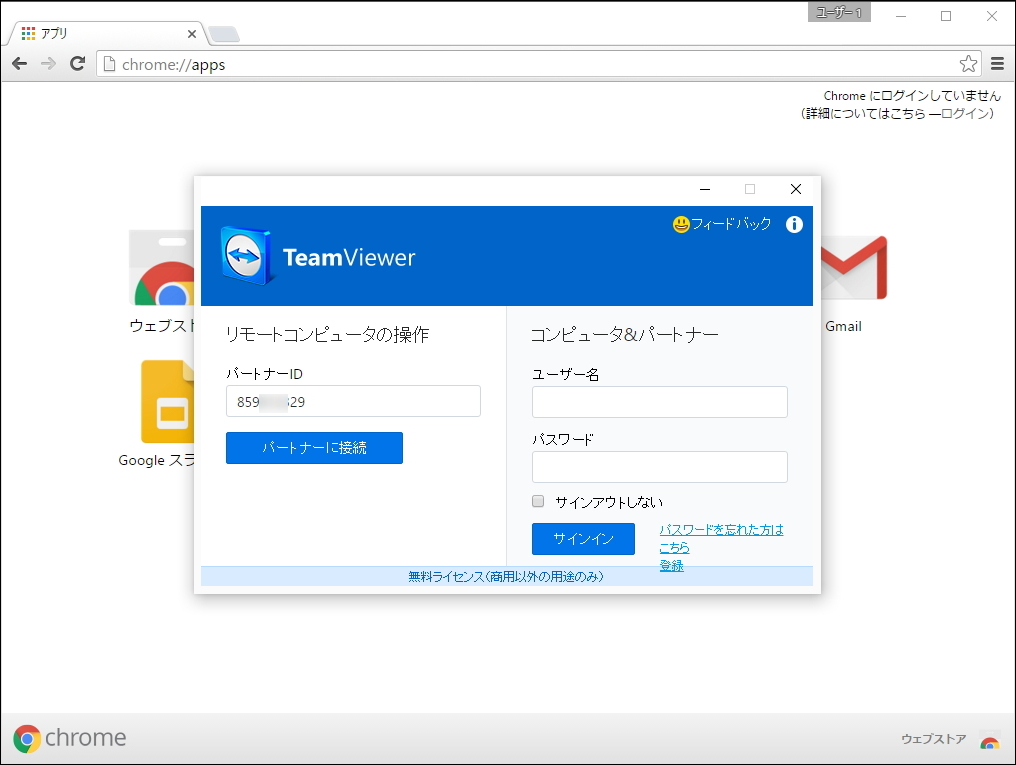
Task: Click the TeamViewer logo in the header
Action: point(244,256)
